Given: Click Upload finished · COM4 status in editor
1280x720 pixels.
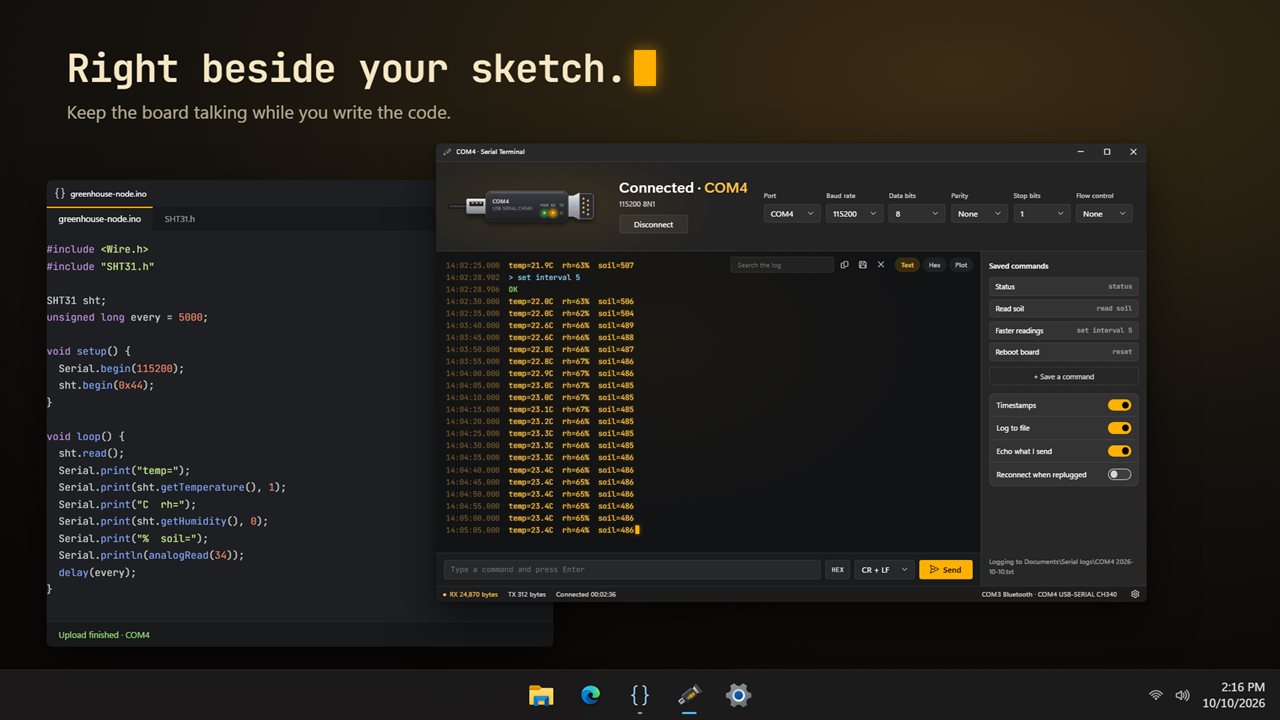Looking at the screenshot, I should pos(104,635).
